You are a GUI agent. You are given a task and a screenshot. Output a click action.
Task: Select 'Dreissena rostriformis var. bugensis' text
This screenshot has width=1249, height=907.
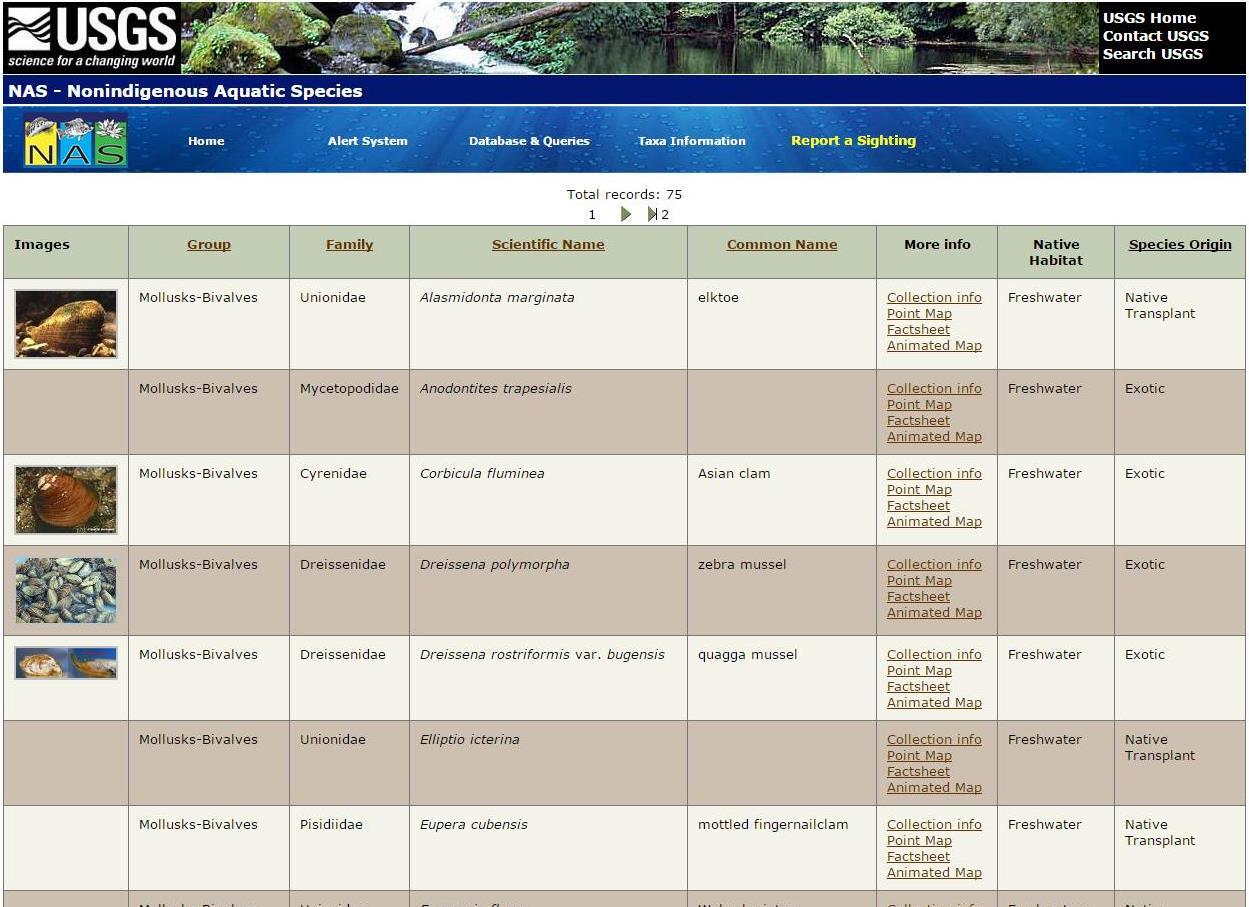[542, 654]
